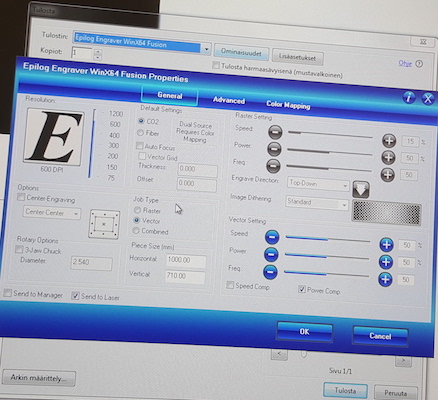Viewport: 438px width, 400px height.
Task: Go to next page in print preview
Action: click(403, 360)
